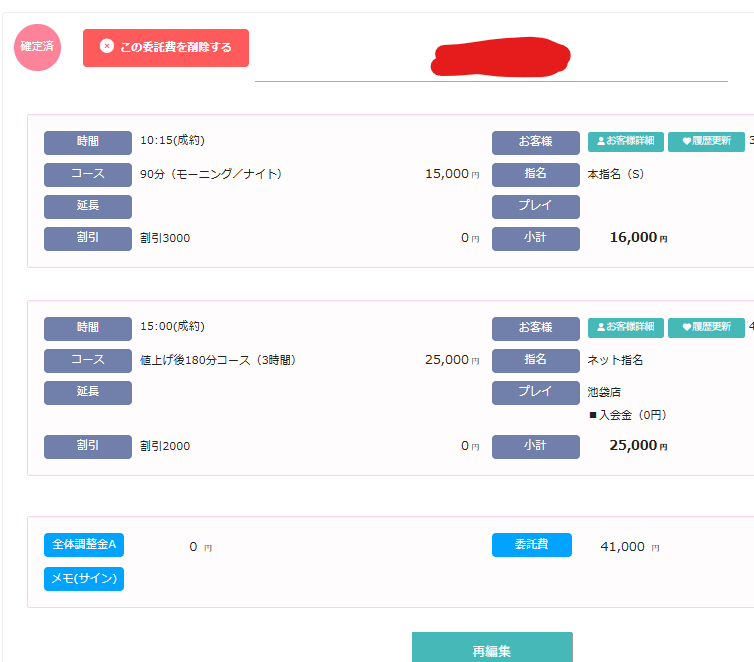Click the この委託費を削除する delete button
Viewport: 754px width, 662px height.
[166, 48]
